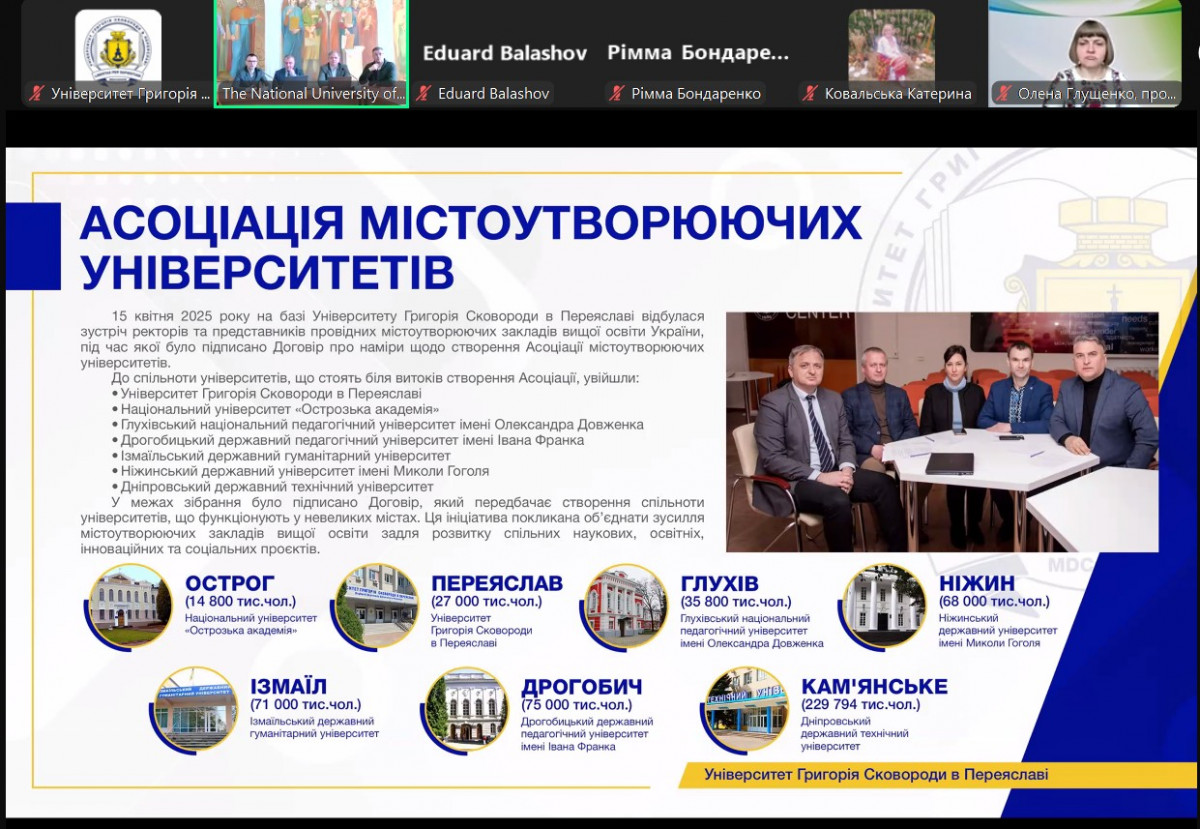Image resolution: width=1200 pixels, height=829 pixels.
Task: Click Рімма Бондаренко's muted microphone icon
Action: (618, 94)
